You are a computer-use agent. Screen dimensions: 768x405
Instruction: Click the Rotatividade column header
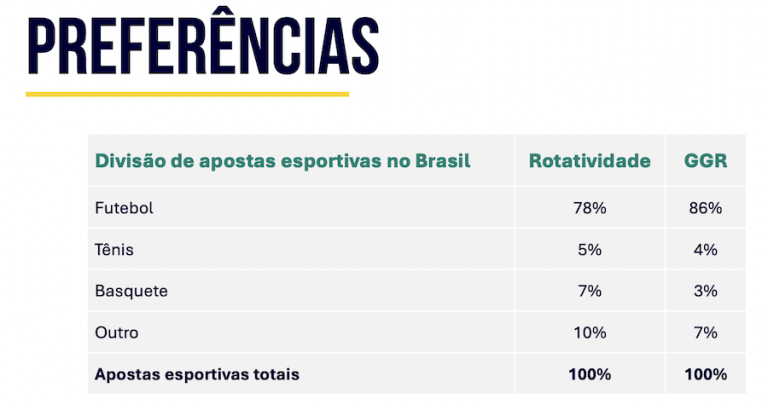[x=589, y=161]
